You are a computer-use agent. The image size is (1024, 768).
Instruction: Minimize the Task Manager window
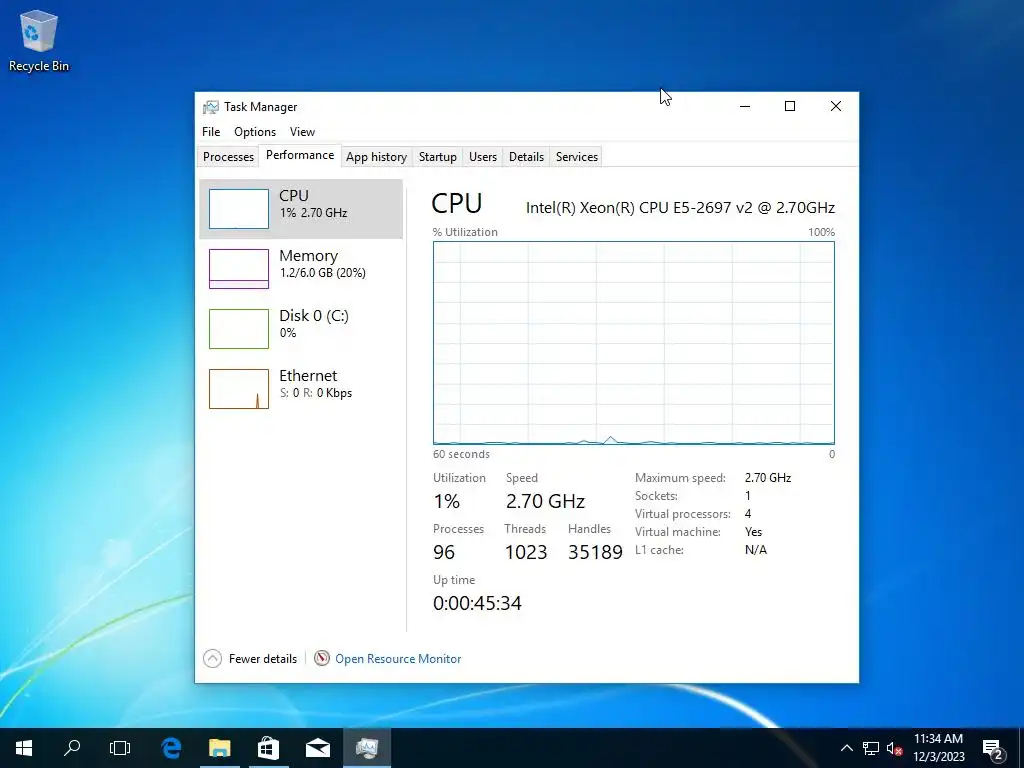(744, 106)
